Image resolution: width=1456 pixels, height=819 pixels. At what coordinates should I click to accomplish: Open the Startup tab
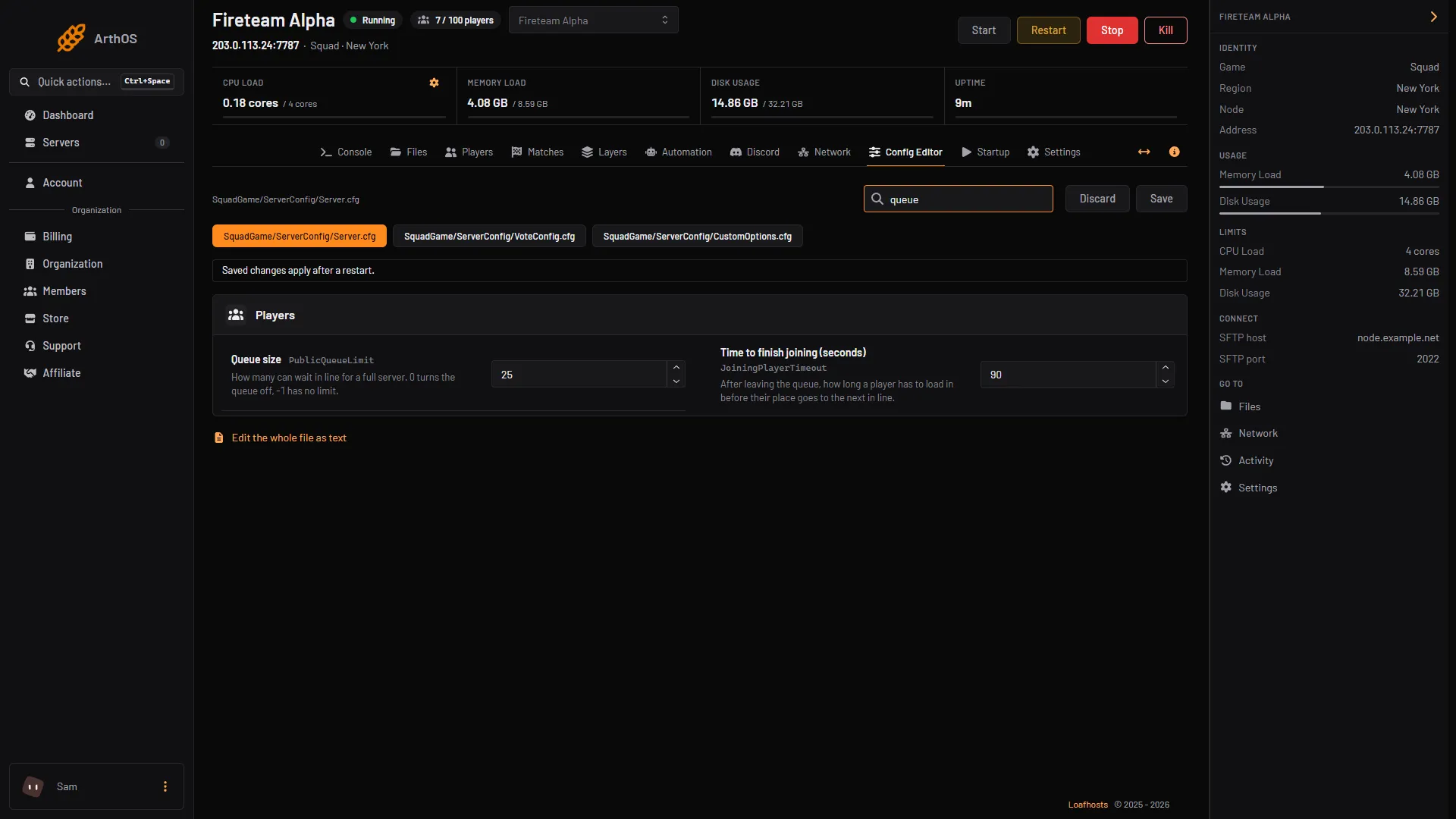point(985,152)
